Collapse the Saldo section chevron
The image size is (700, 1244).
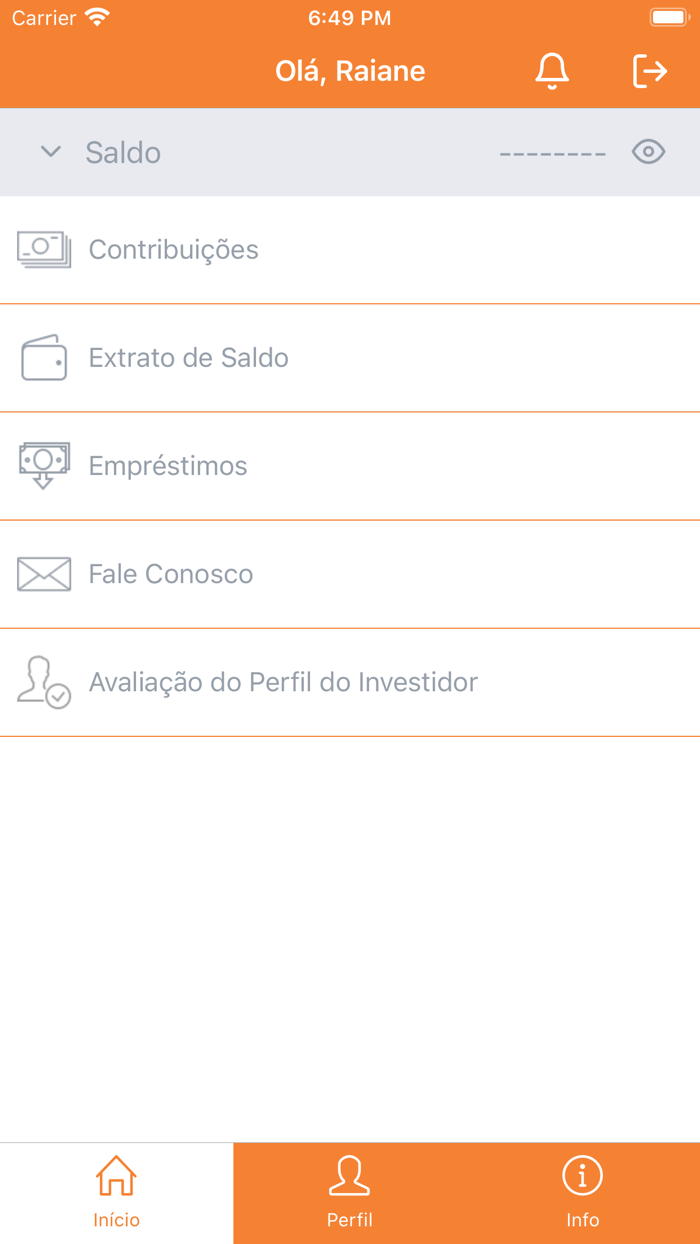pyautogui.click(x=50, y=152)
